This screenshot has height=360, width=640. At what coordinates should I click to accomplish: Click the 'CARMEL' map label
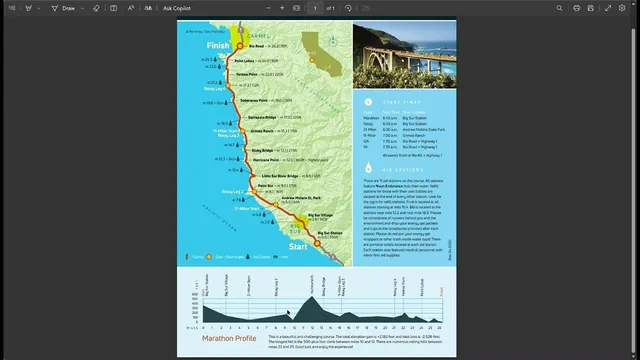tap(259, 36)
